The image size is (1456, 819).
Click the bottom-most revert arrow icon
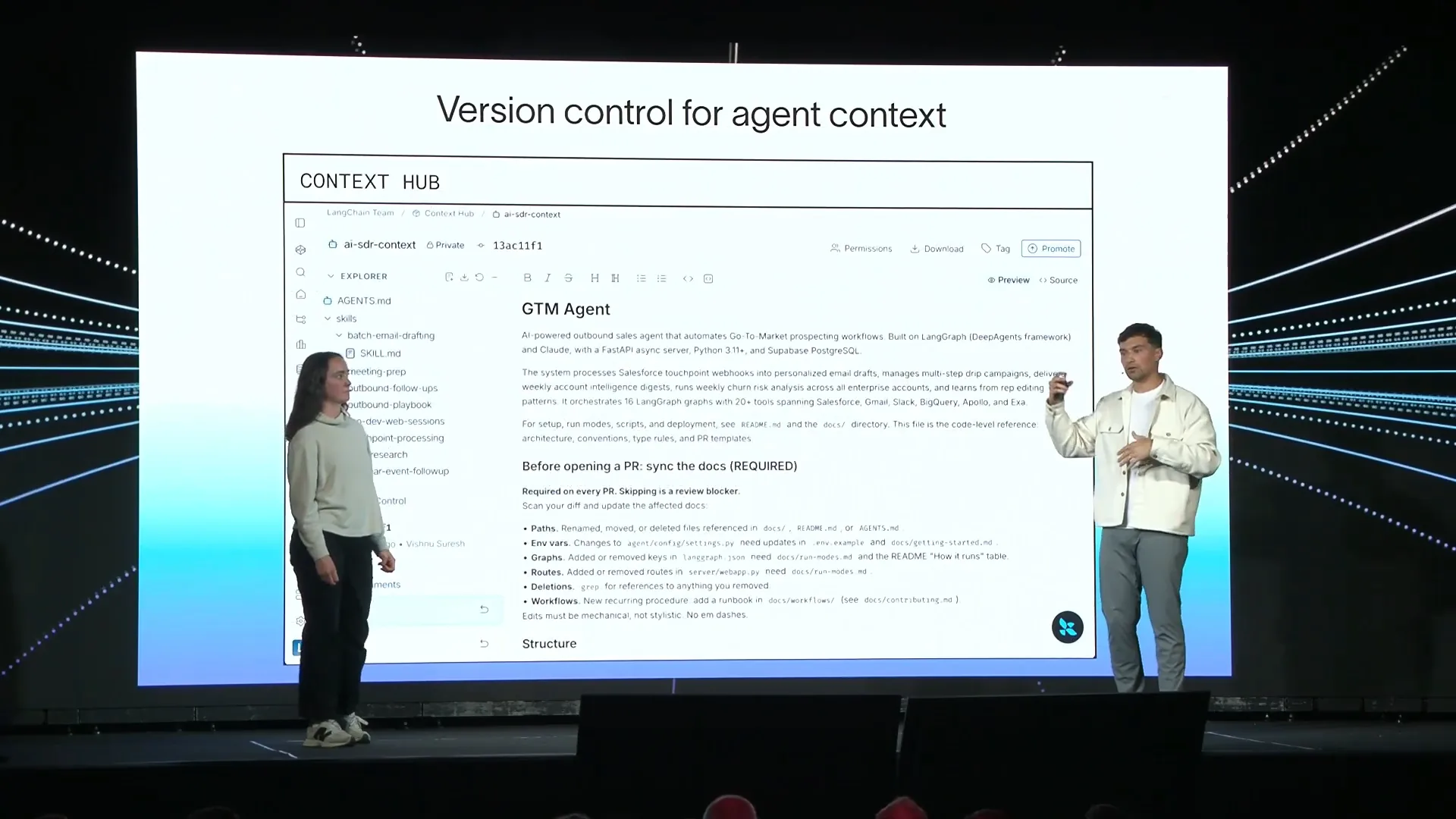pos(484,643)
